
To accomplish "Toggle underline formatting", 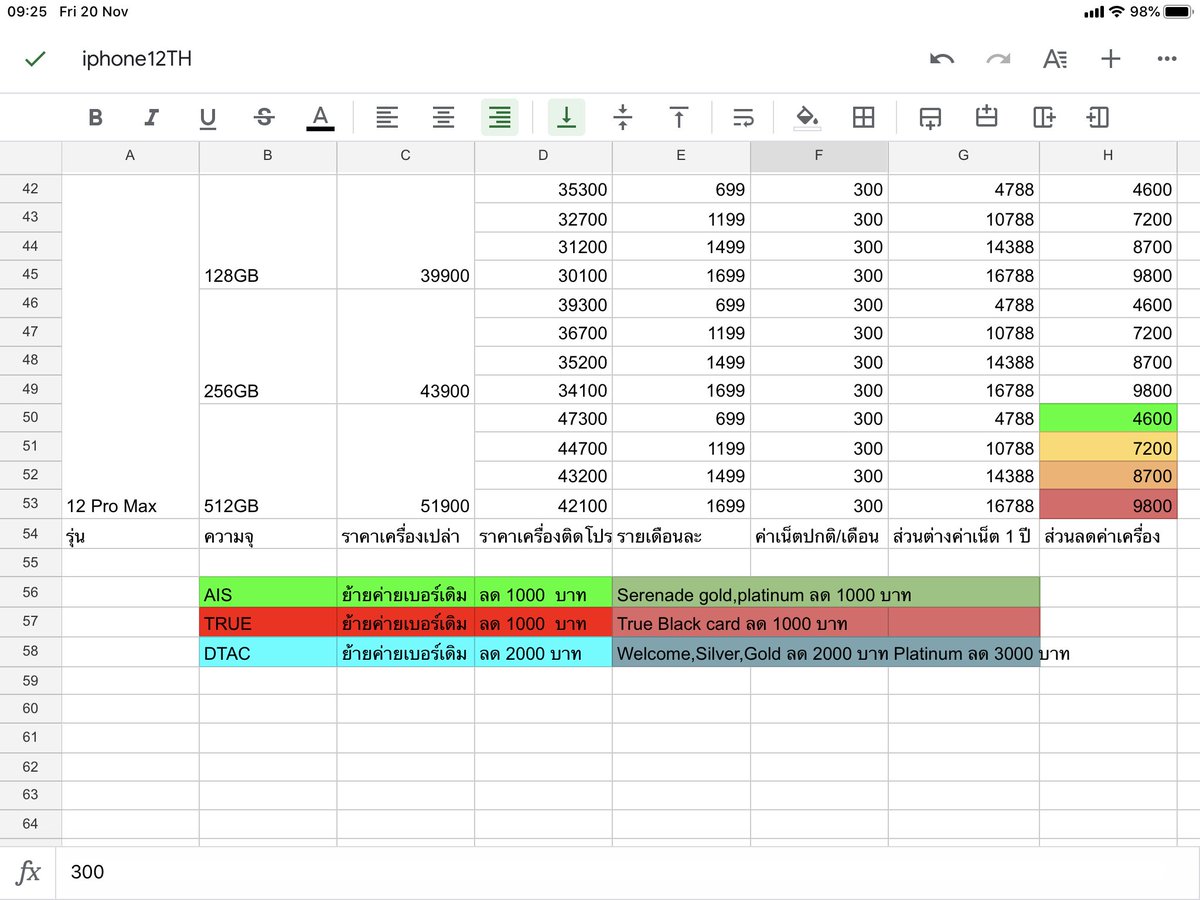I will click(208, 119).
